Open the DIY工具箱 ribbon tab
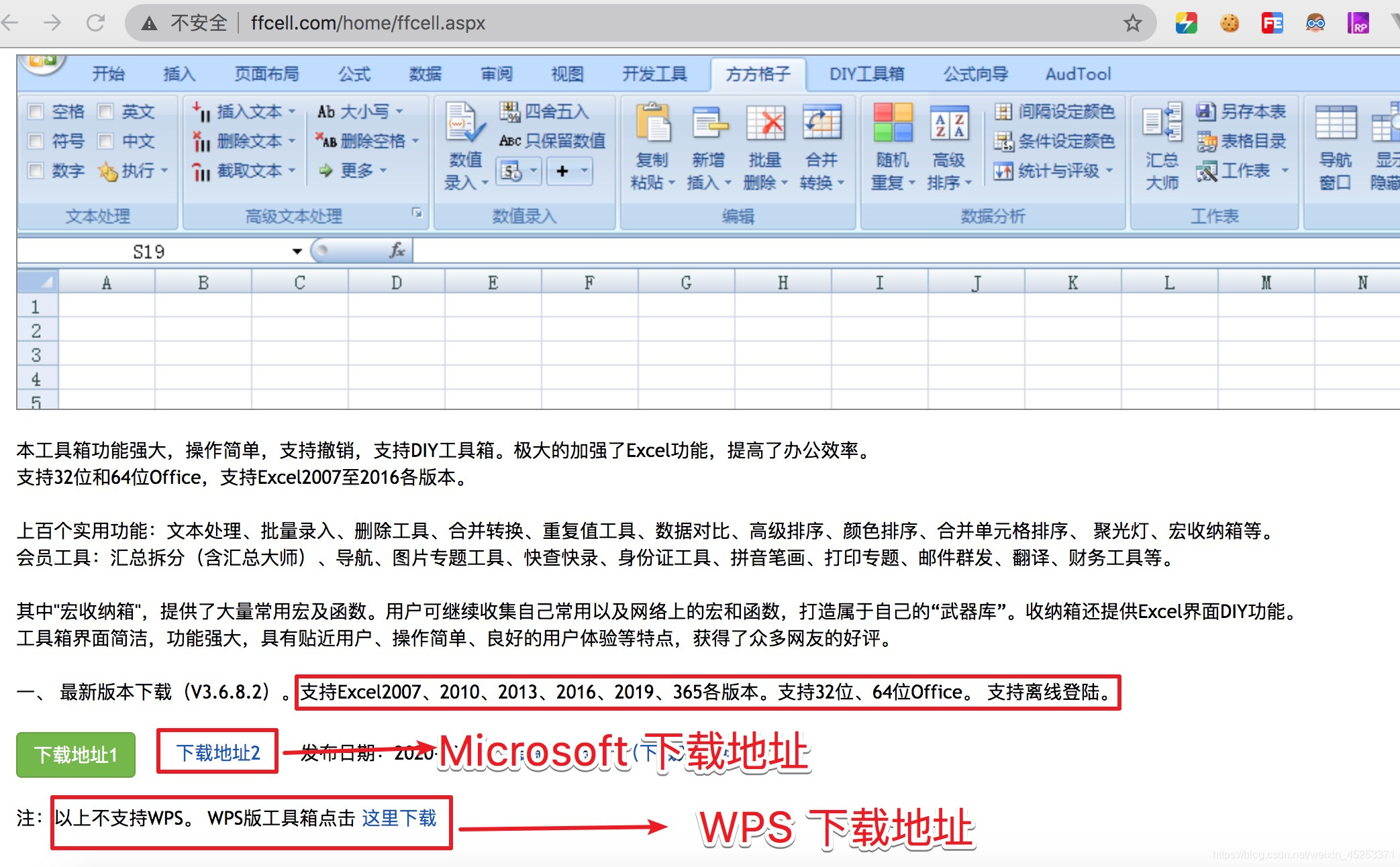Screen dimensions: 1400x867 [x=866, y=74]
